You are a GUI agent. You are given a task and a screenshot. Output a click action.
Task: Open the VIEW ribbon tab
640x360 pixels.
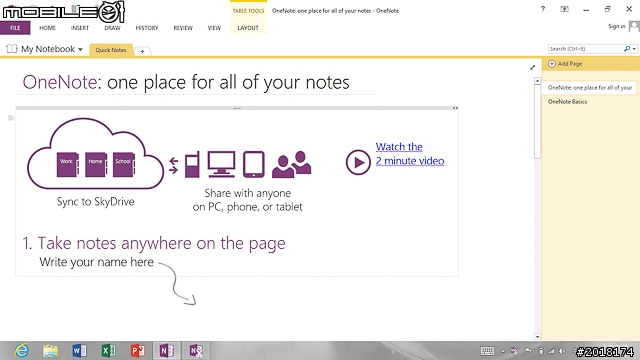tap(214, 28)
